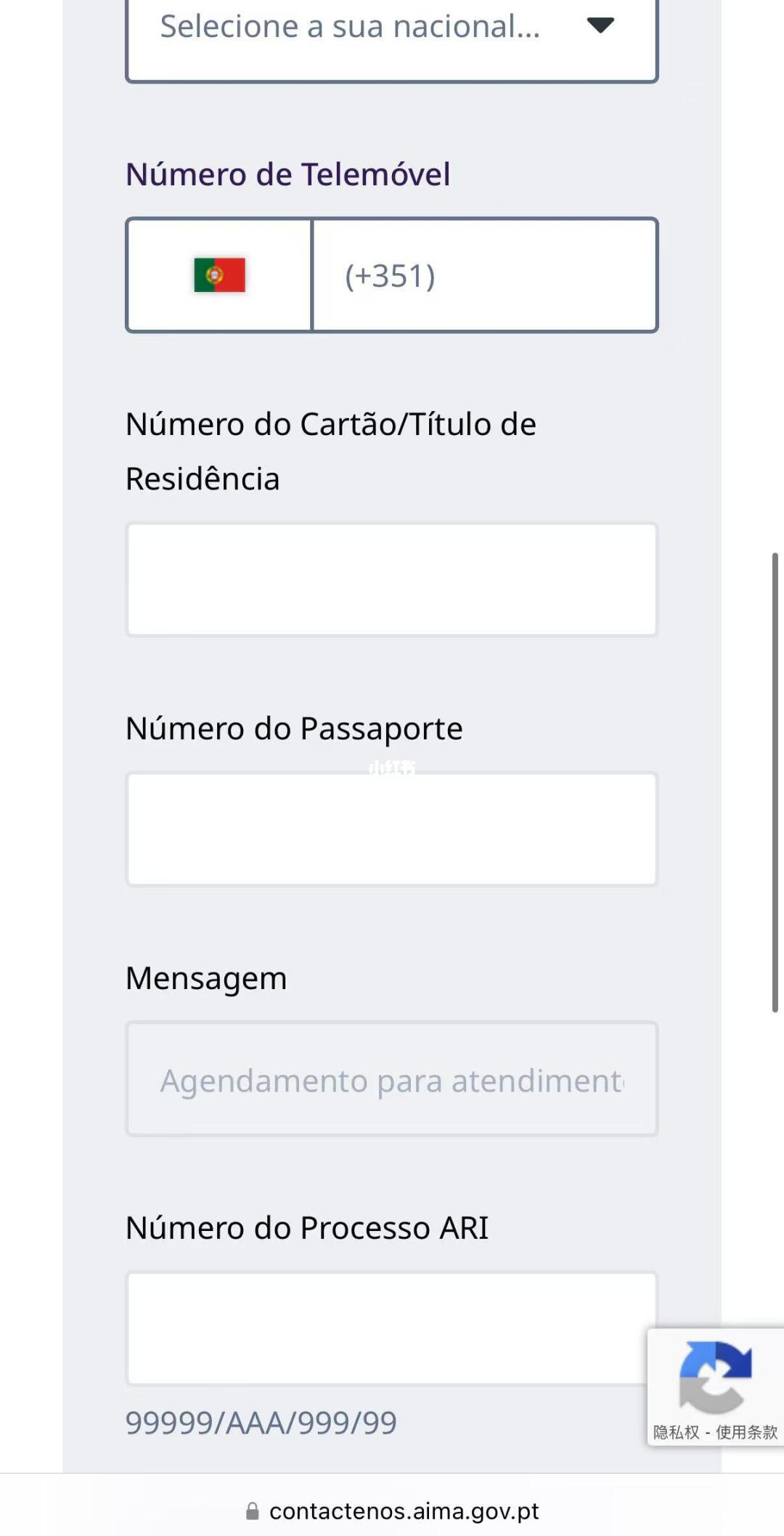This screenshot has height=1536, width=784.
Task: Select the Portugal flag country code picker
Action: [x=219, y=275]
